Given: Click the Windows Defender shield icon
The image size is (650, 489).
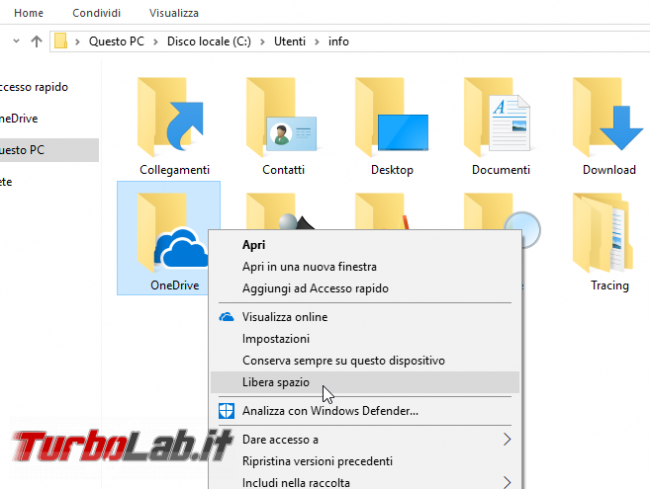Looking at the screenshot, I should (x=226, y=411).
